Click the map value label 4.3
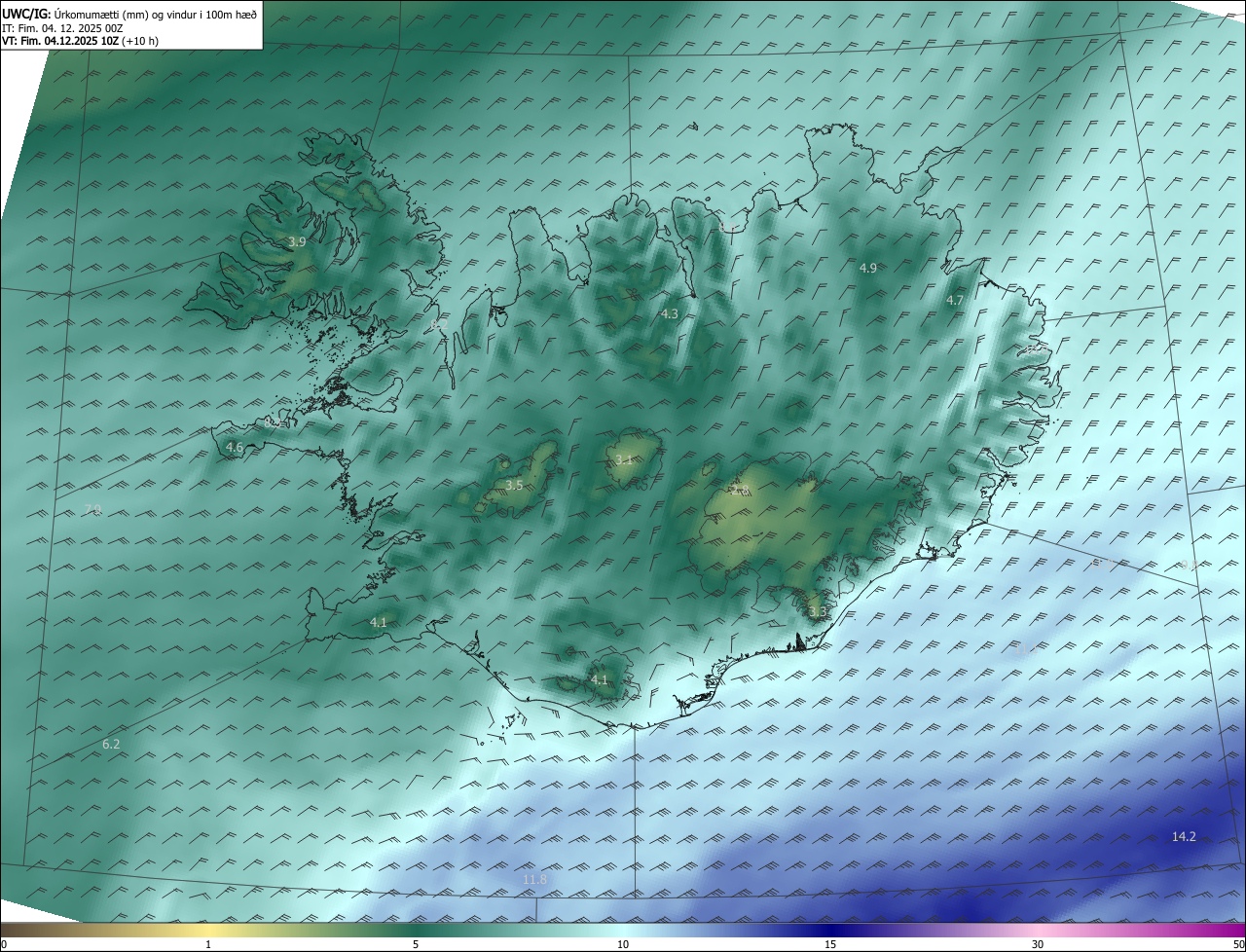Viewport: 1246px width, 952px height. click(669, 314)
